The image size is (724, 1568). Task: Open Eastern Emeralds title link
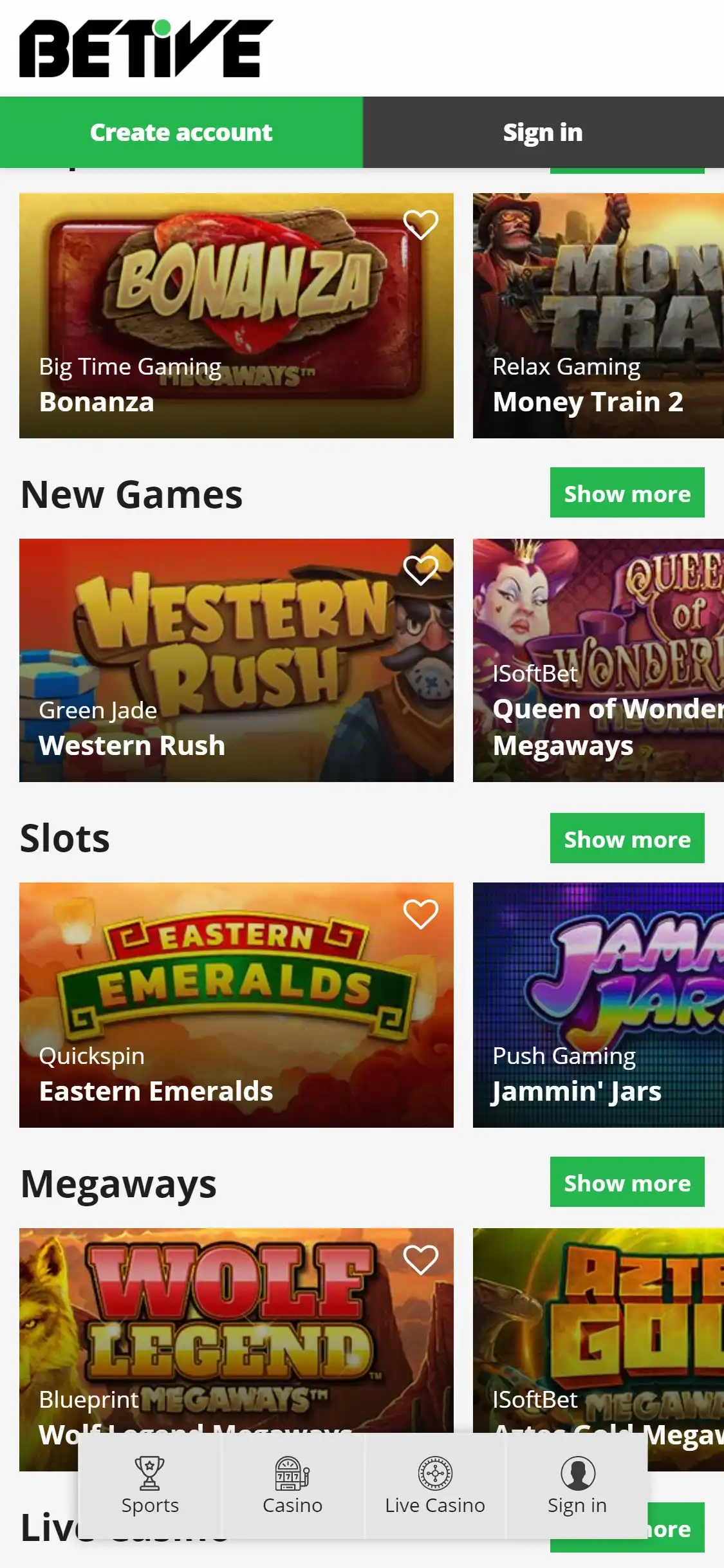pos(156,1091)
